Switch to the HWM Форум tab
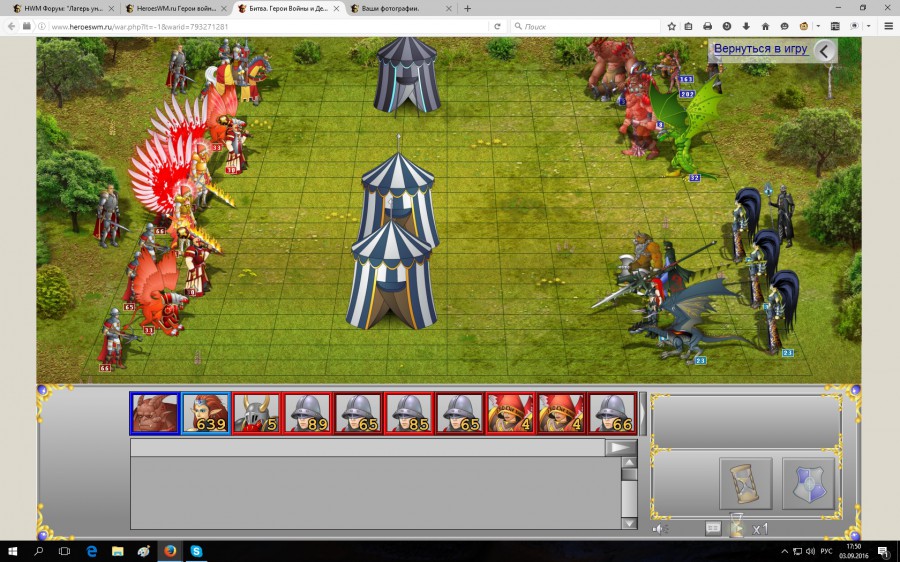This screenshot has height=562, width=900. (61, 9)
